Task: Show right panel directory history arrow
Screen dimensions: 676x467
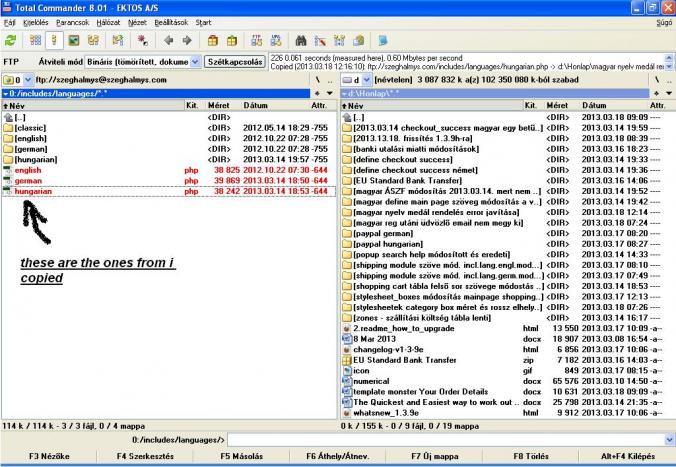Action: 669,93
